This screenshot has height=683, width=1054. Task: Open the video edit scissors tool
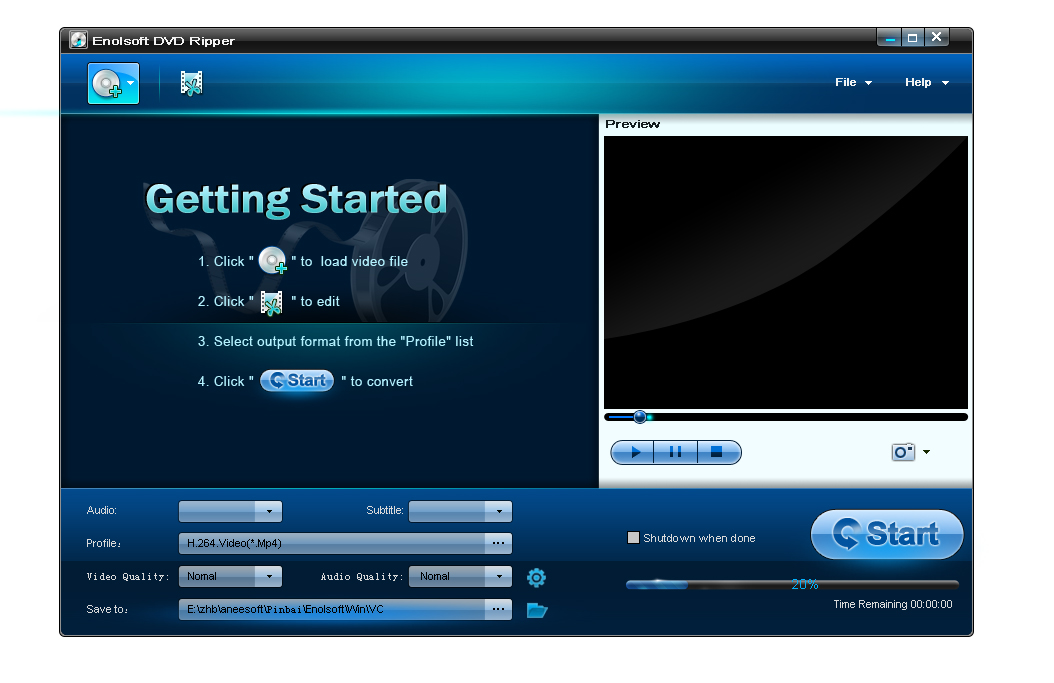tap(192, 83)
